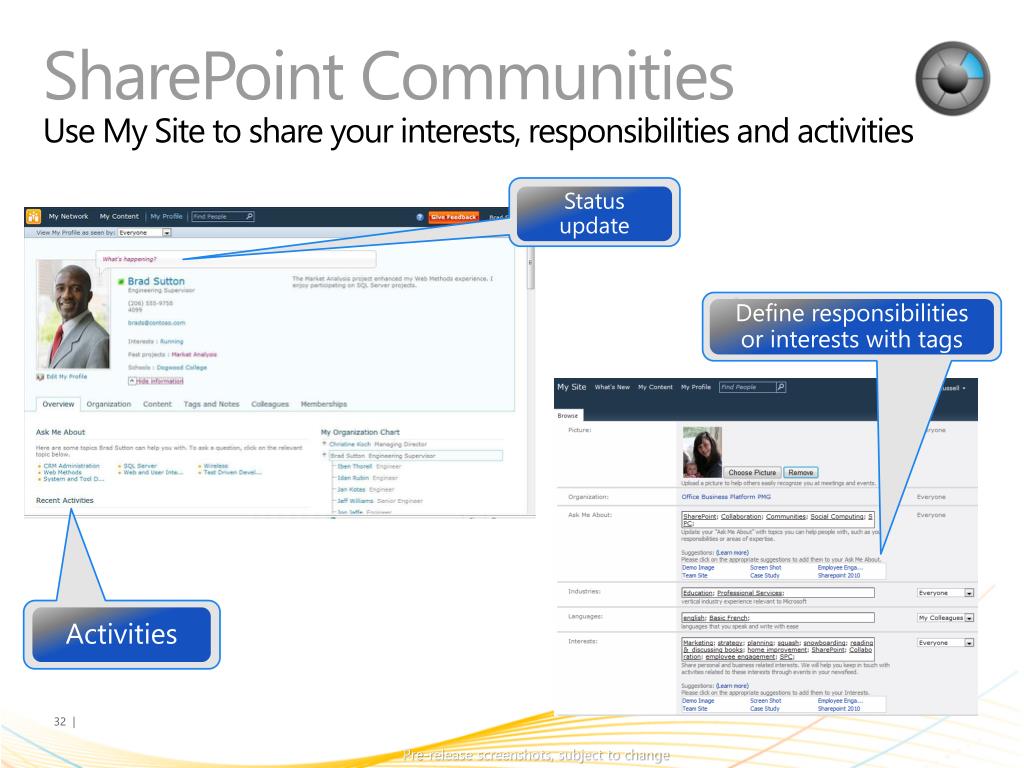Open What's New in My Site header
The width and height of the screenshot is (1024, 768).
[x=612, y=387]
